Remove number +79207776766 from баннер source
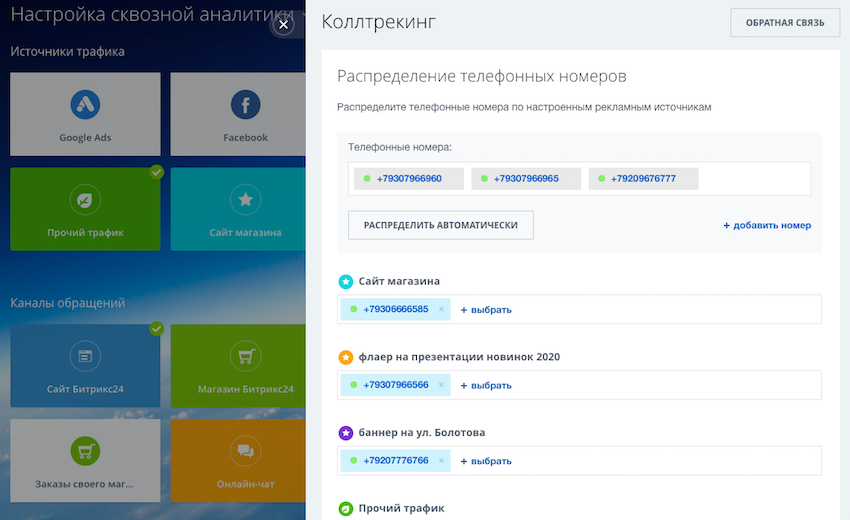Image resolution: width=850 pixels, height=520 pixels. (441, 461)
